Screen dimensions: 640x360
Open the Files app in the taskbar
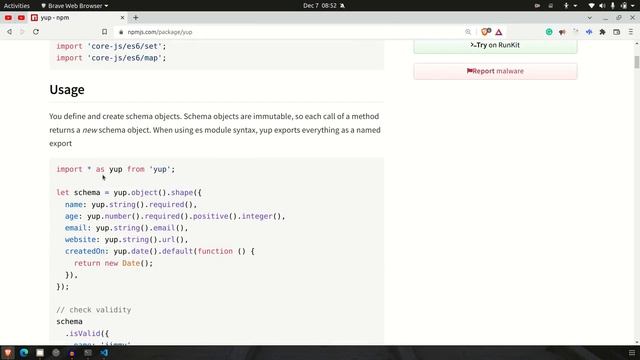click(x=40, y=353)
